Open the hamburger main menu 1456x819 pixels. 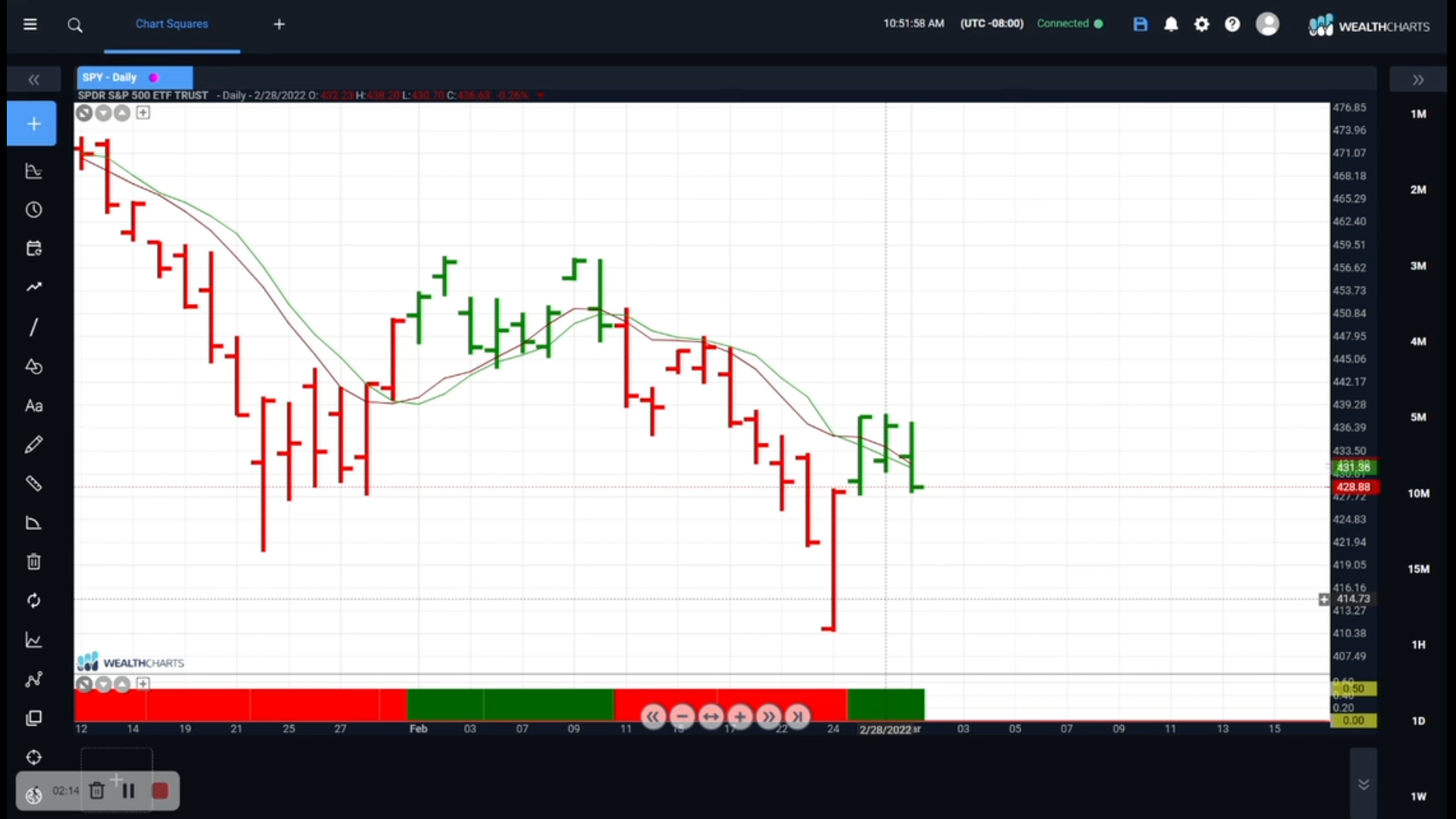(x=30, y=24)
